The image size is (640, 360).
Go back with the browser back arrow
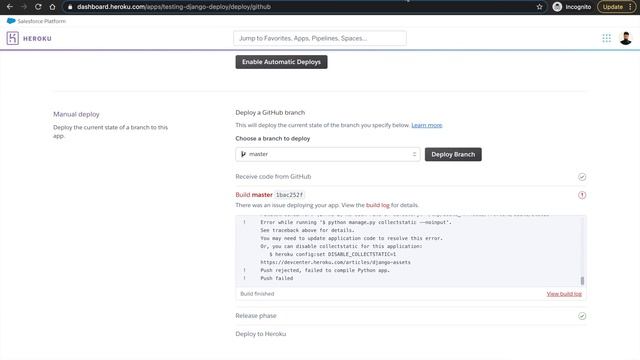[10, 7]
